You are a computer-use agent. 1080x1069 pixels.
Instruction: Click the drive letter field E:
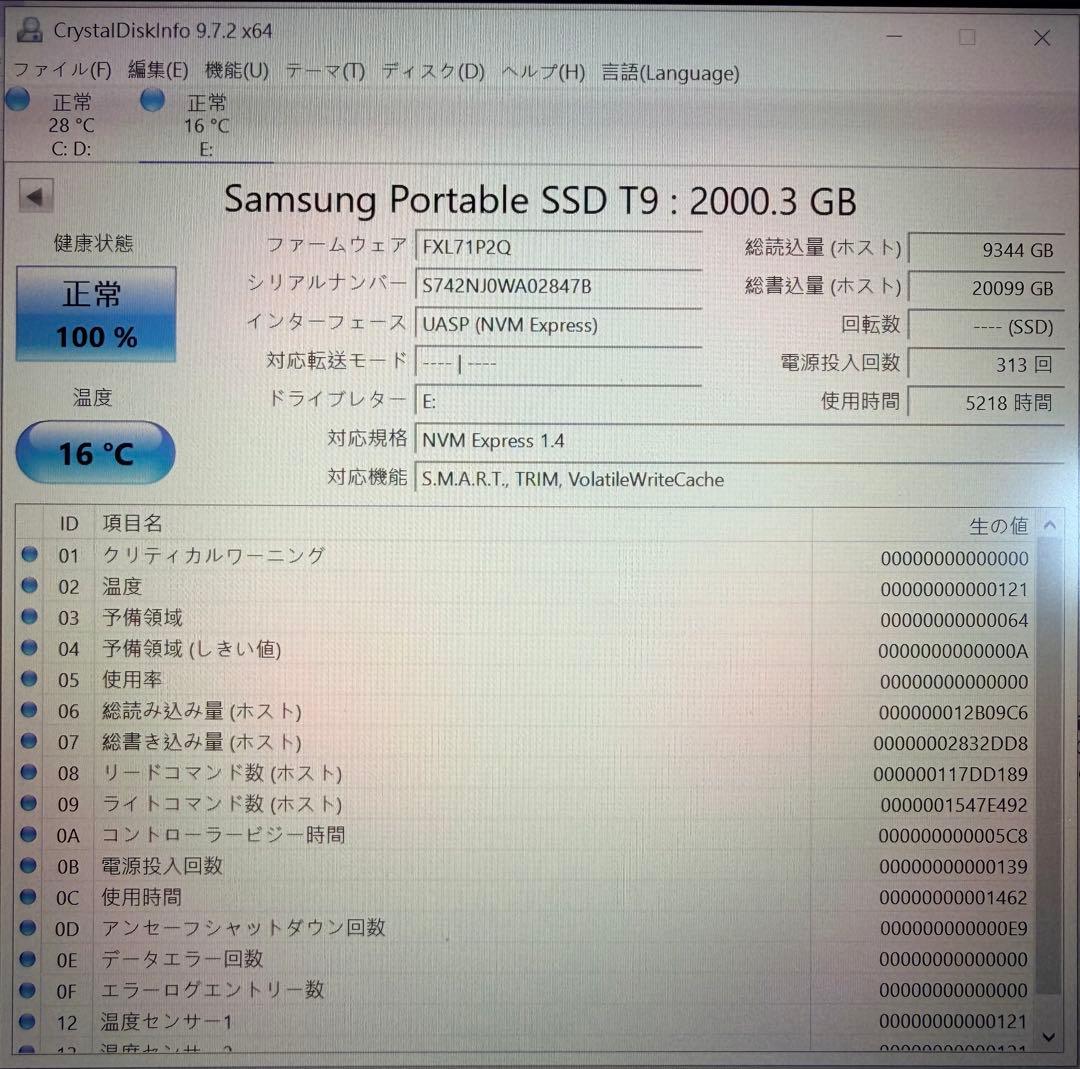point(559,401)
